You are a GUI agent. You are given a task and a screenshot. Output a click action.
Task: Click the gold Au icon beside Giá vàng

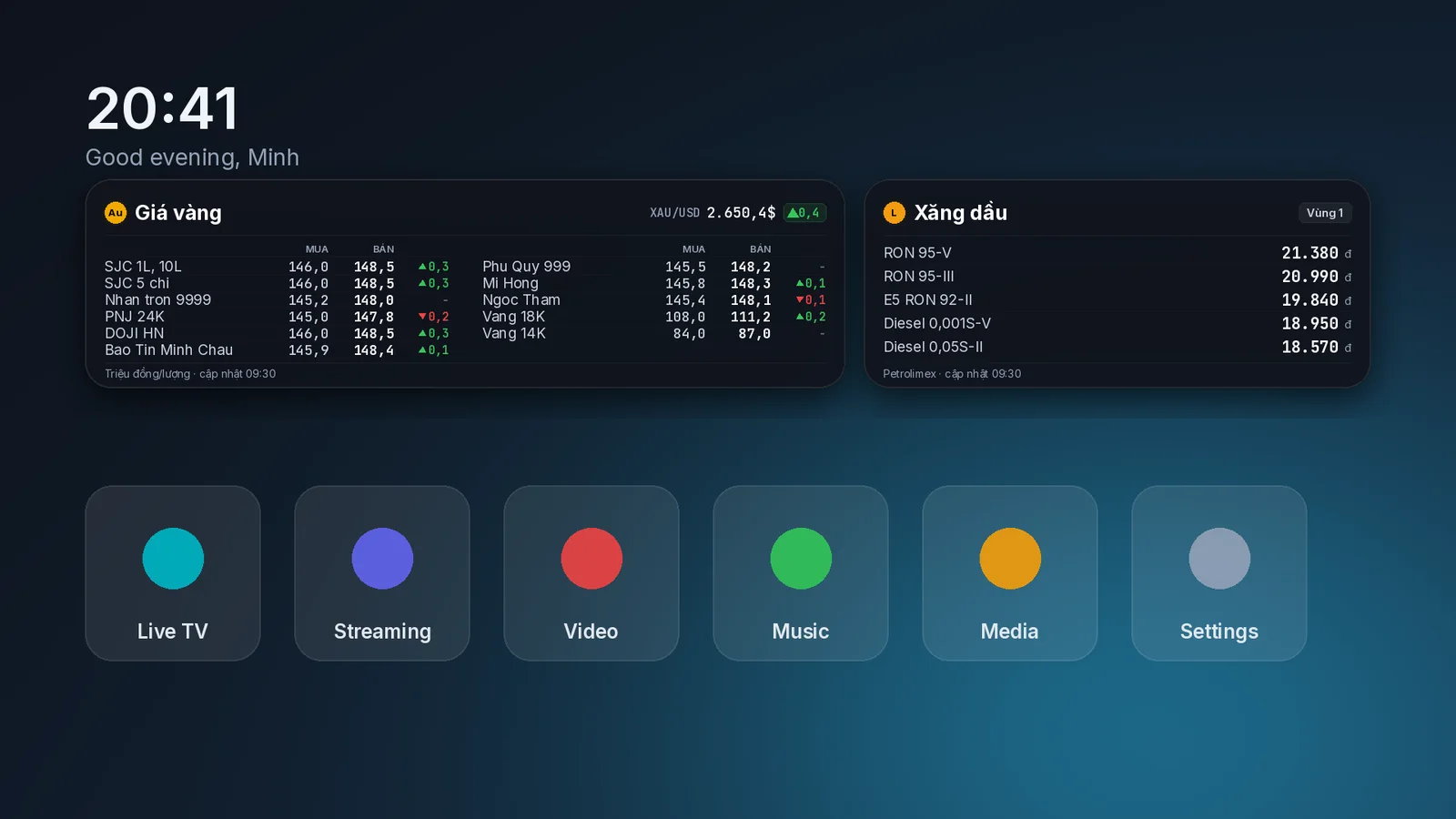116,213
